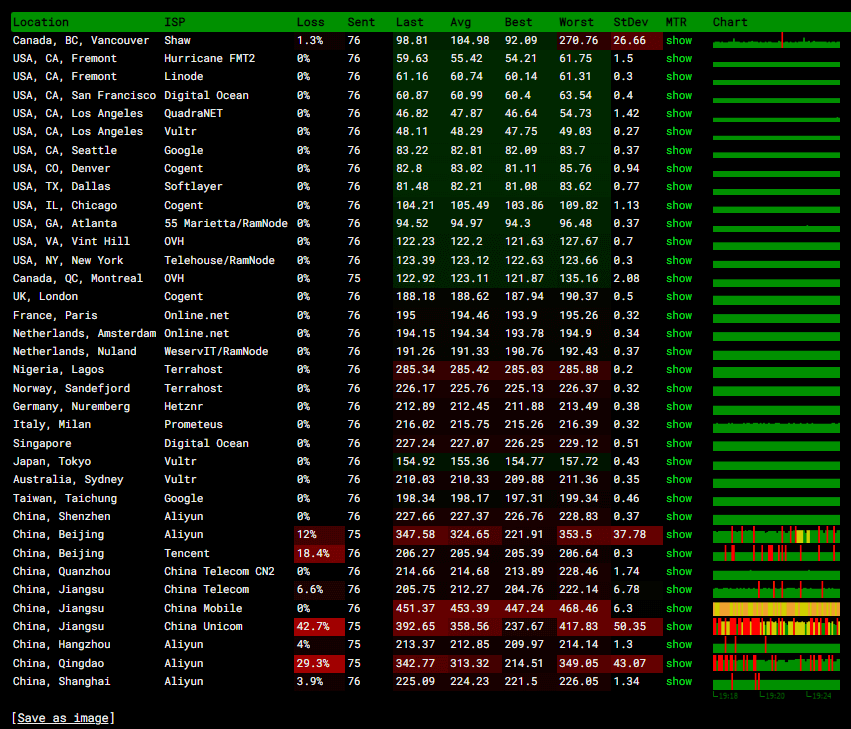Click the 'Norway, Sandefjord' location cell
This screenshot has width=851, height=729.
point(72,388)
